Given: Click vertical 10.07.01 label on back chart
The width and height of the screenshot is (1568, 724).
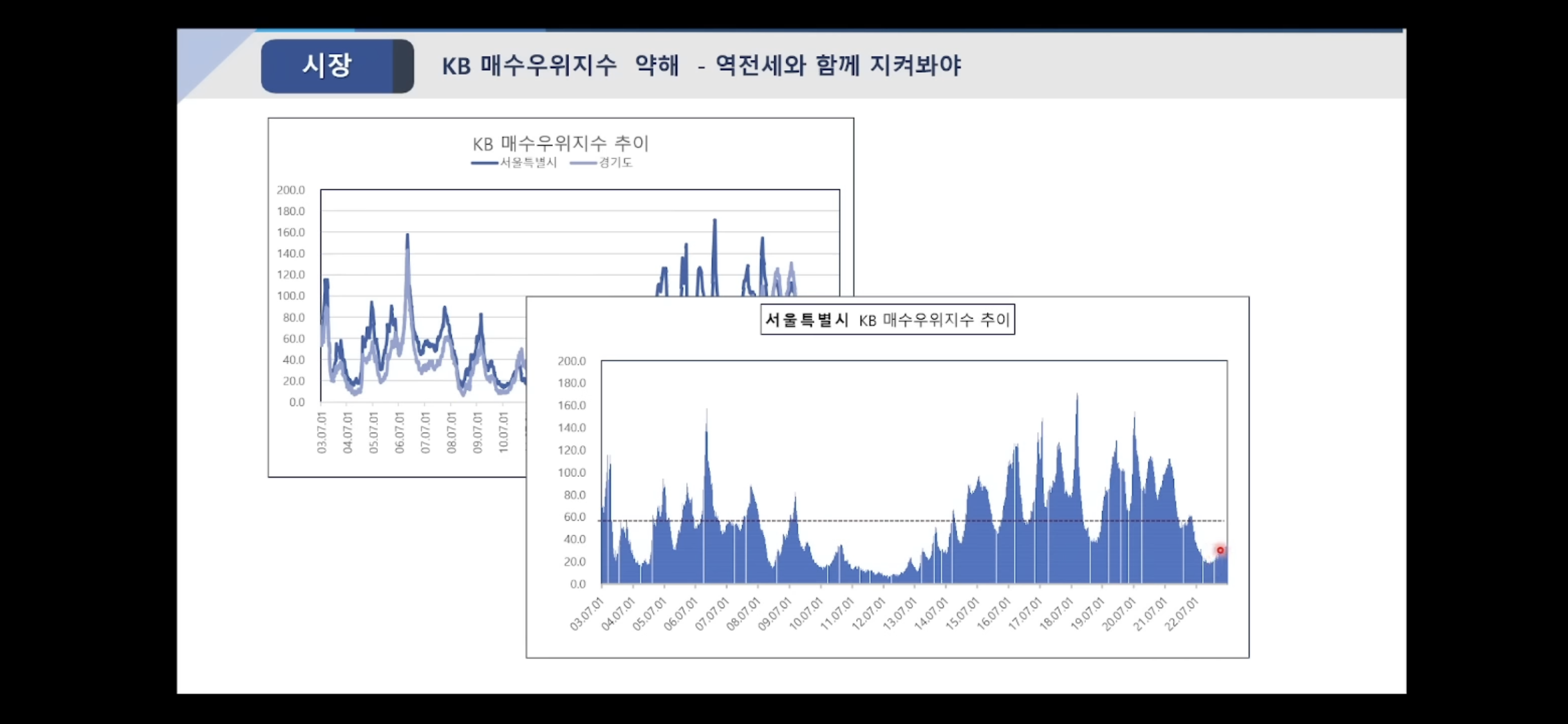Looking at the screenshot, I should [x=503, y=433].
